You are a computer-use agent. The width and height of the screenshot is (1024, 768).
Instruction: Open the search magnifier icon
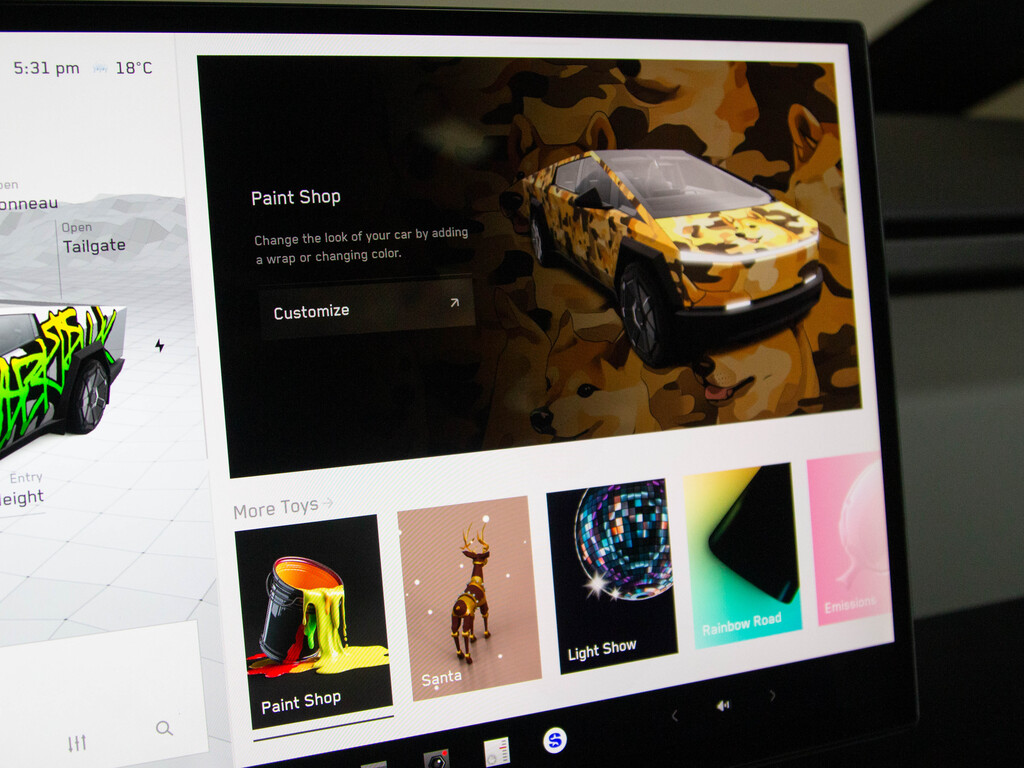[x=164, y=728]
